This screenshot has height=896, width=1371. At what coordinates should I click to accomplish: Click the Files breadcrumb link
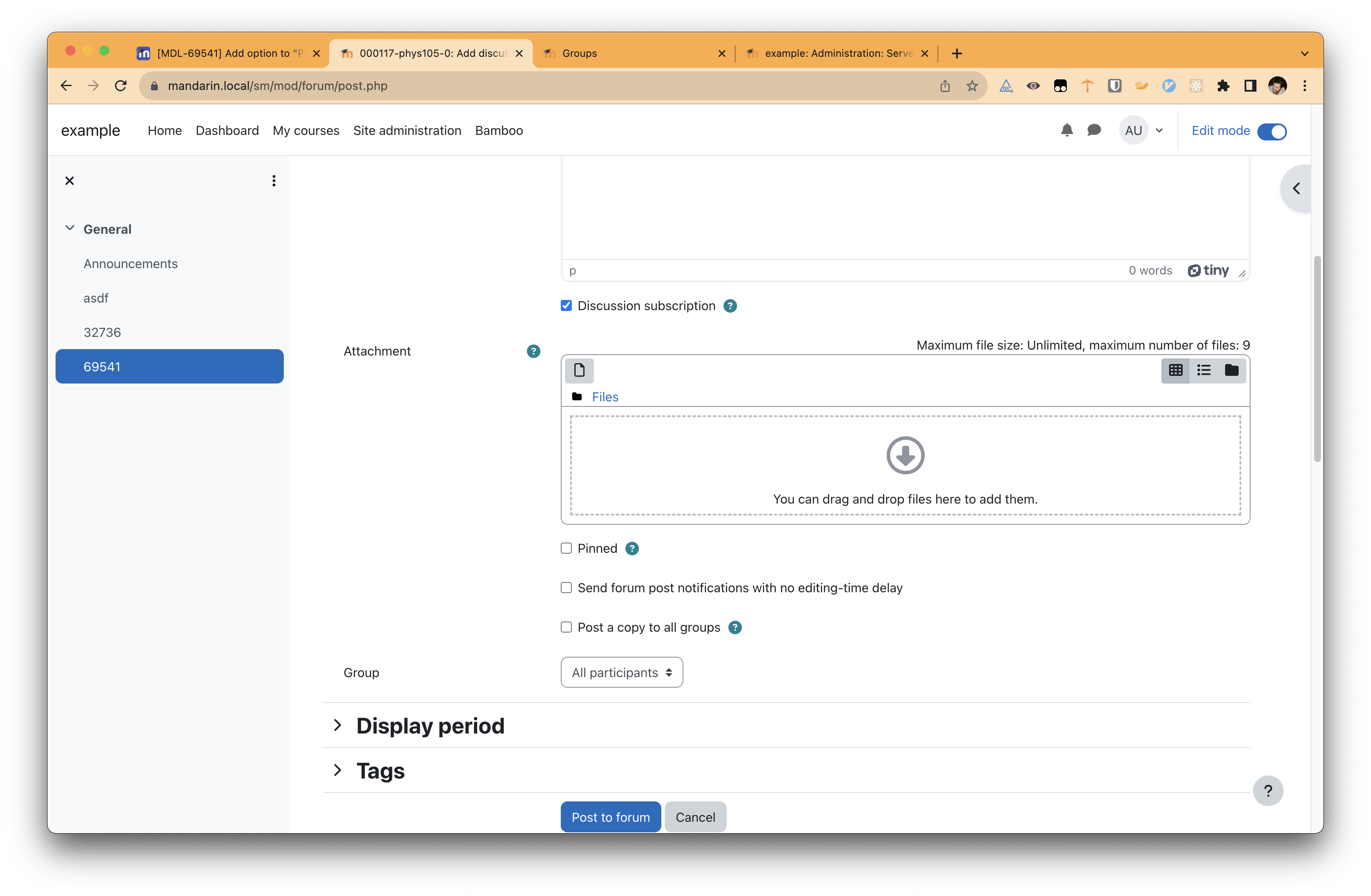(605, 396)
